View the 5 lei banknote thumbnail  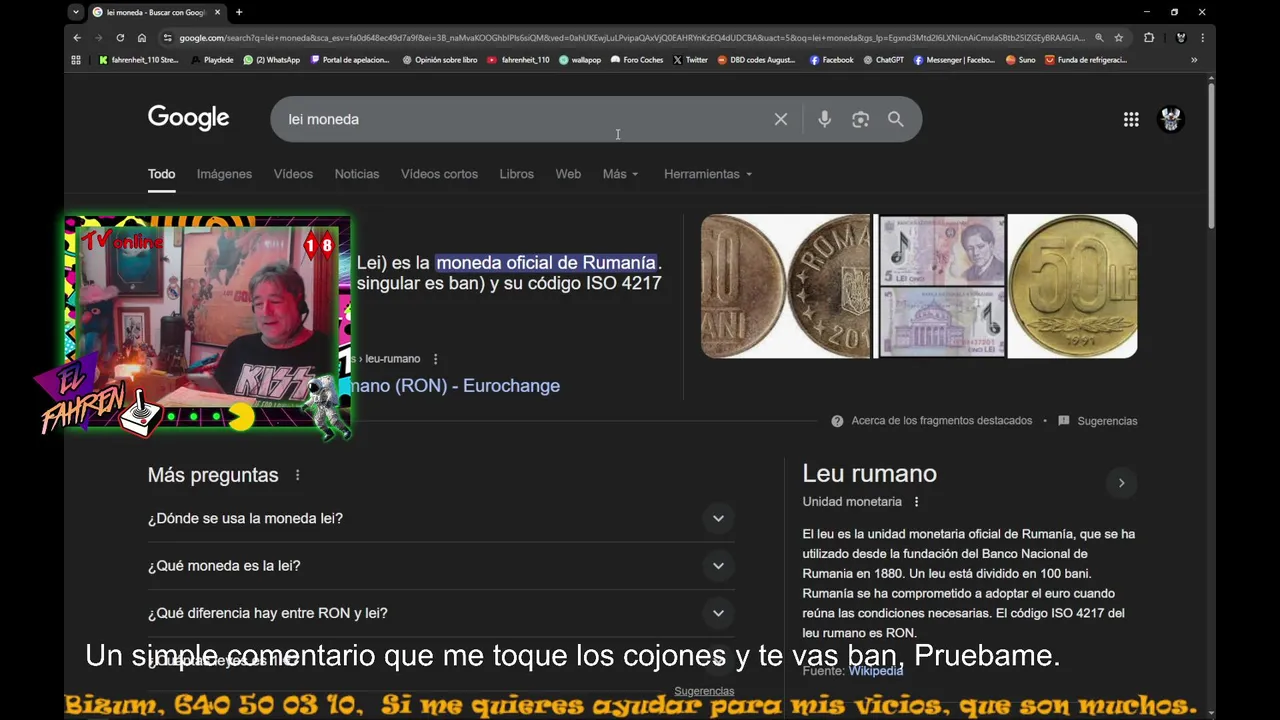click(x=941, y=286)
